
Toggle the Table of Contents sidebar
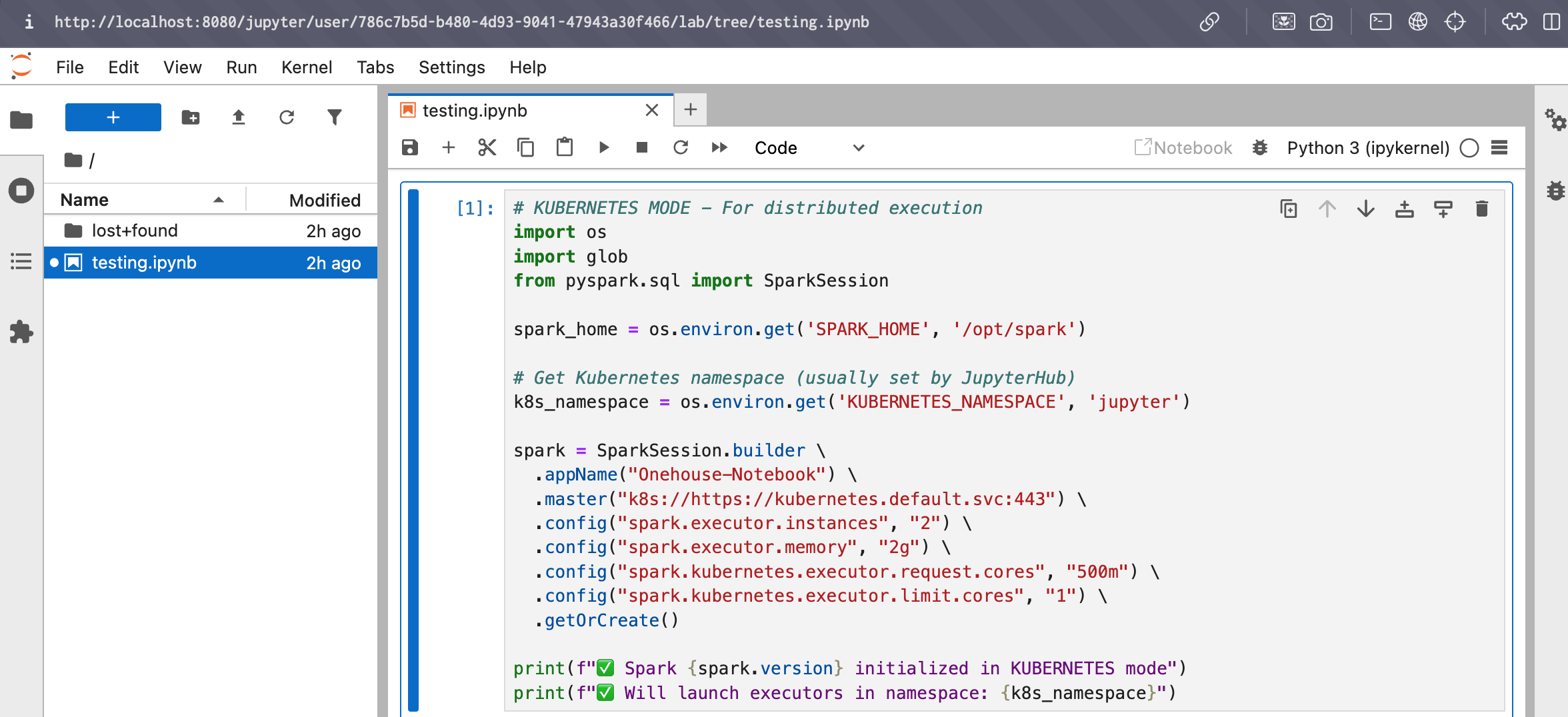pyautogui.click(x=21, y=261)
